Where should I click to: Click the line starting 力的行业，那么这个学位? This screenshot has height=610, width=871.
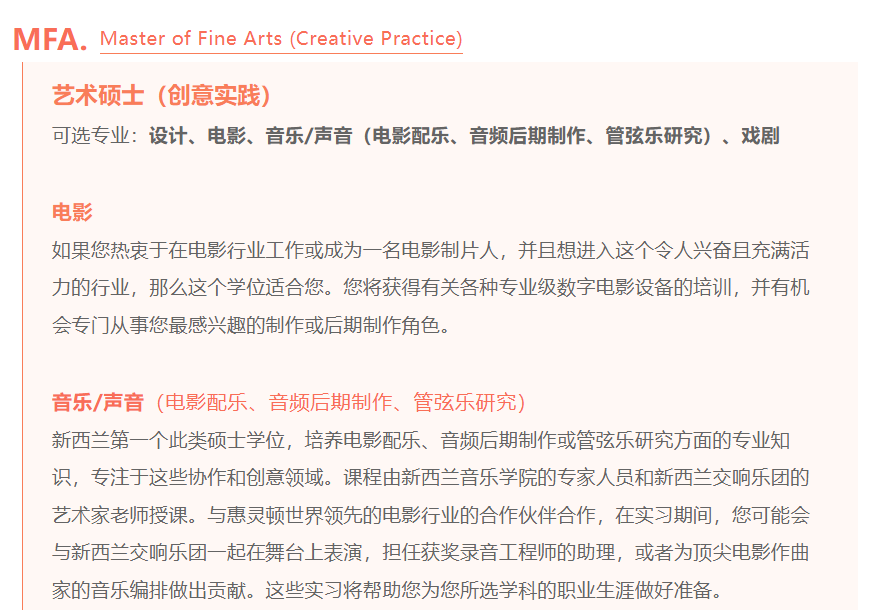pos(431,287)
